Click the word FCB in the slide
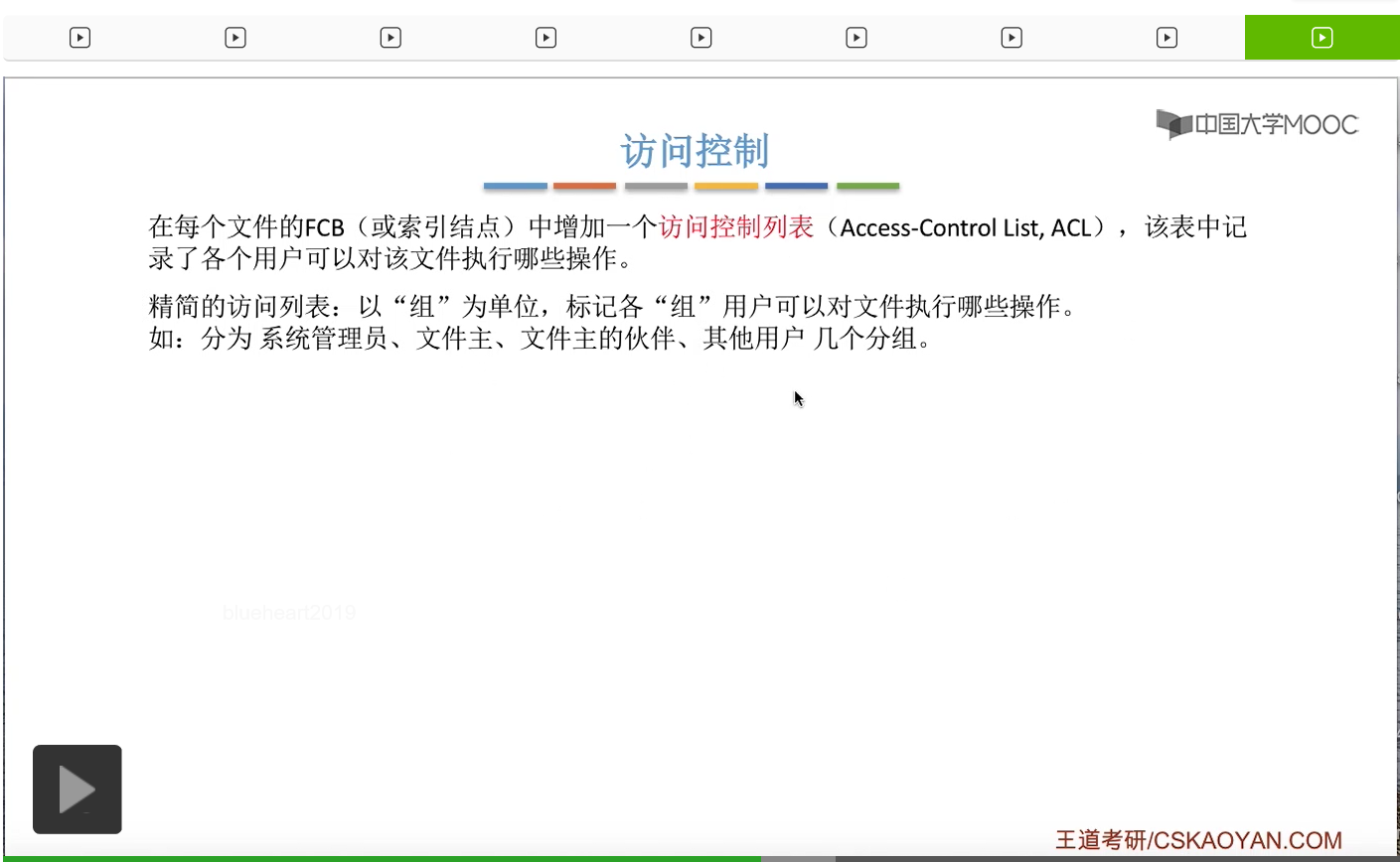Viewport: 1400px width, 862px height. pos(324,227)
